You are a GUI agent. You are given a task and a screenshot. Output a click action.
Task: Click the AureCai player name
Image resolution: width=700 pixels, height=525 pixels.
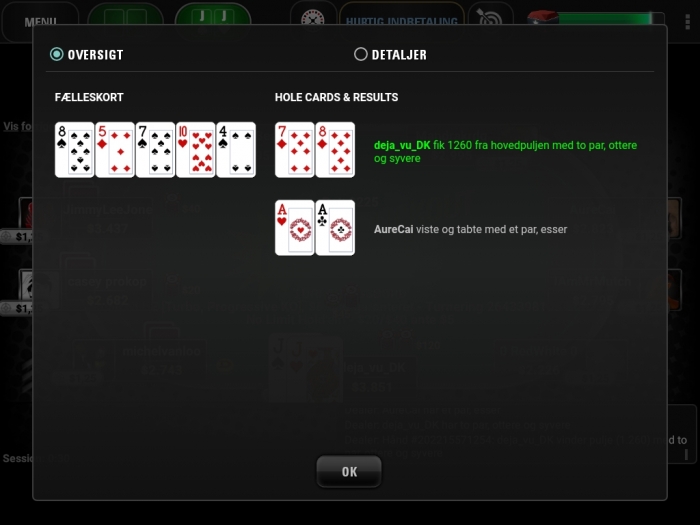pyautogui.click(x=394, y=229)
